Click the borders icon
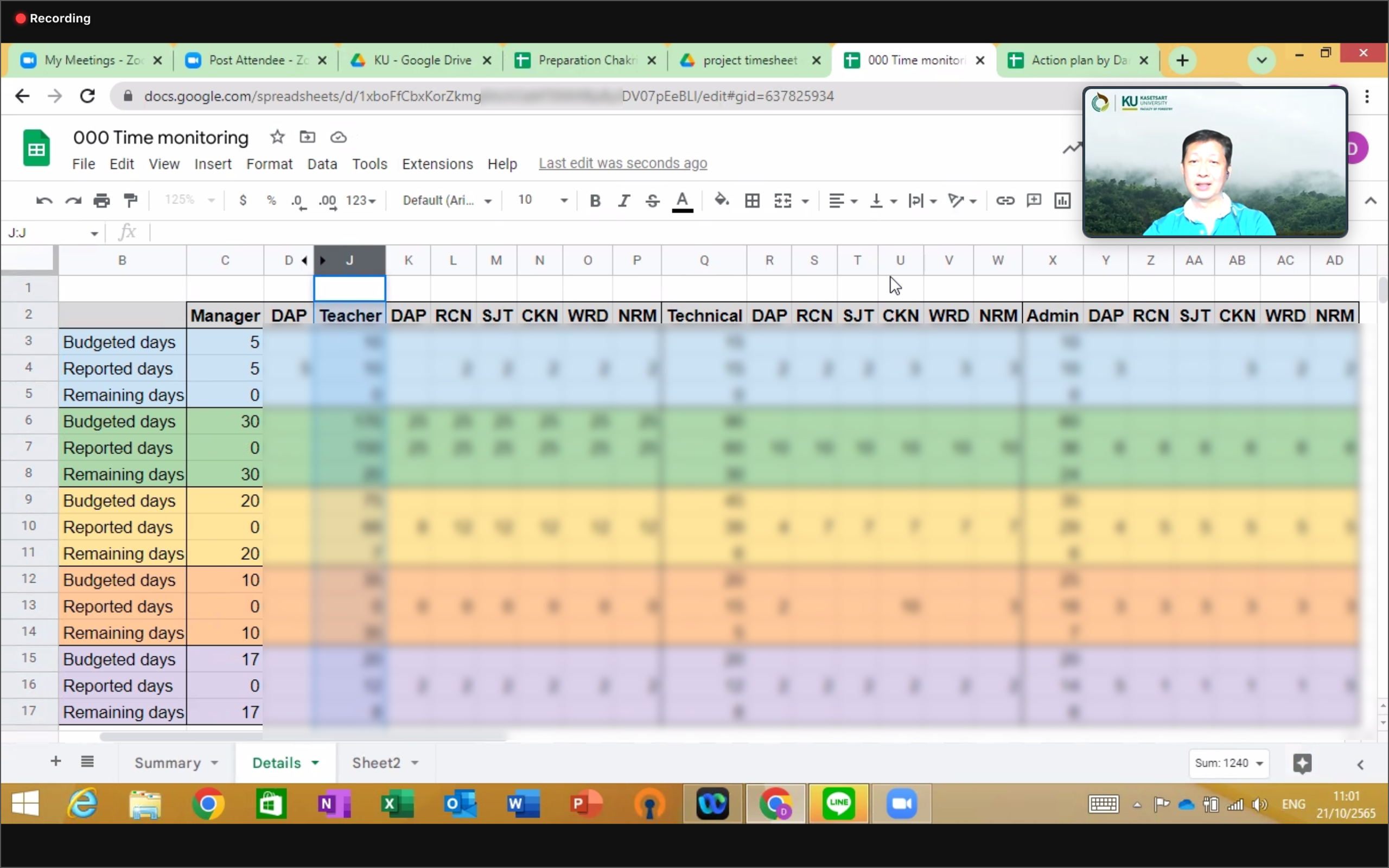 (752, 200)
